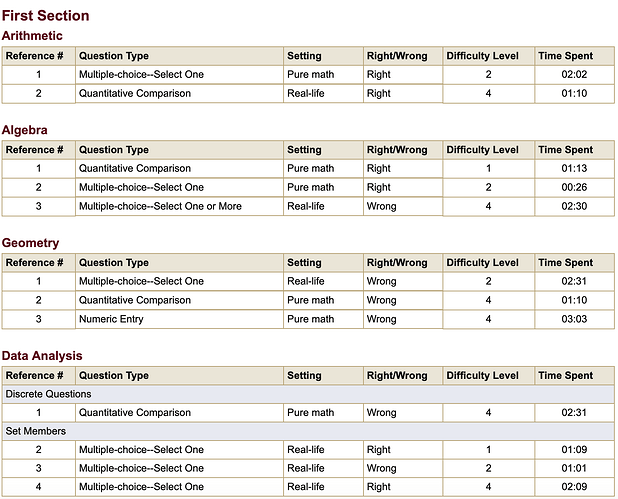Click 'Multiple-choice--Select One or More' in Algebra
The height and width of the screenshot is (499, 618).
(160, 206)
